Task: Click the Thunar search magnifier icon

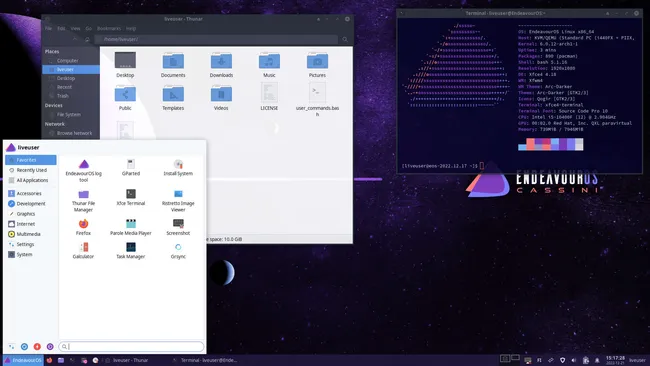Action: (345, 39)
